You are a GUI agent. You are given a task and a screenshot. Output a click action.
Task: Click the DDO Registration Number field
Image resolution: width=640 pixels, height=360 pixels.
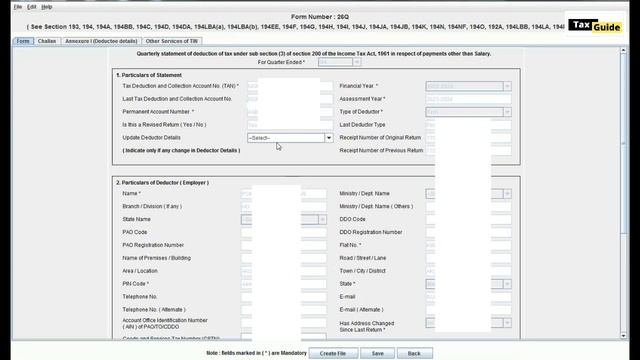468,232
